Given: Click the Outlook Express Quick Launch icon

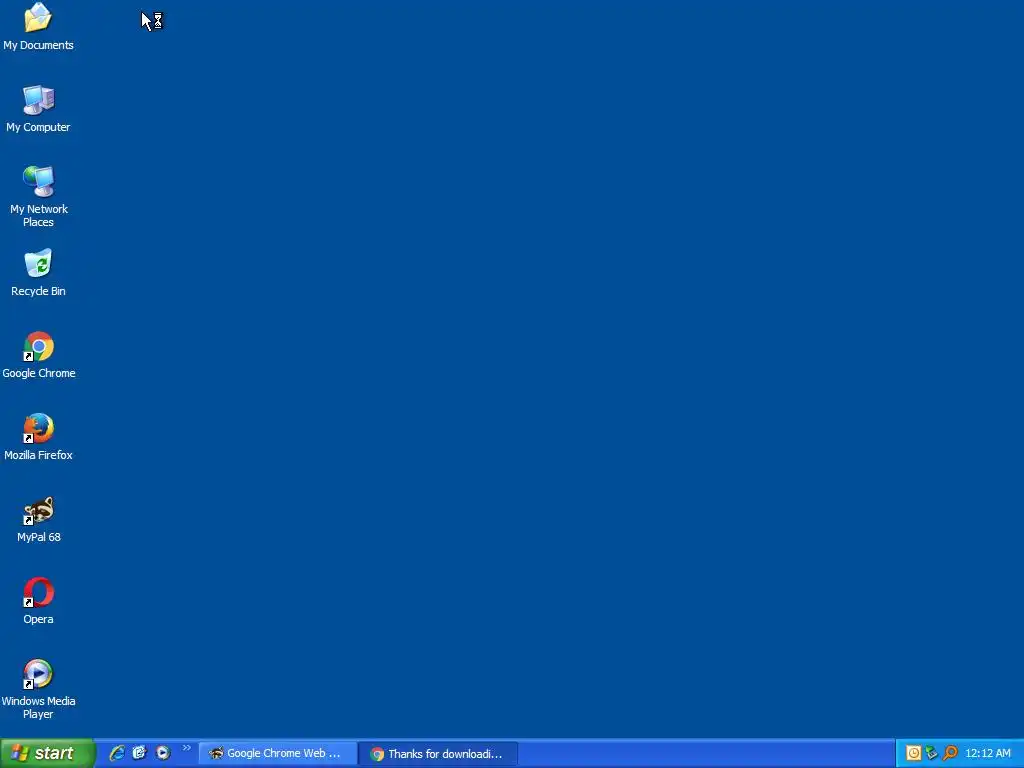Looking at the screenshot, I should pyautogui.click(x=140, y=753).
